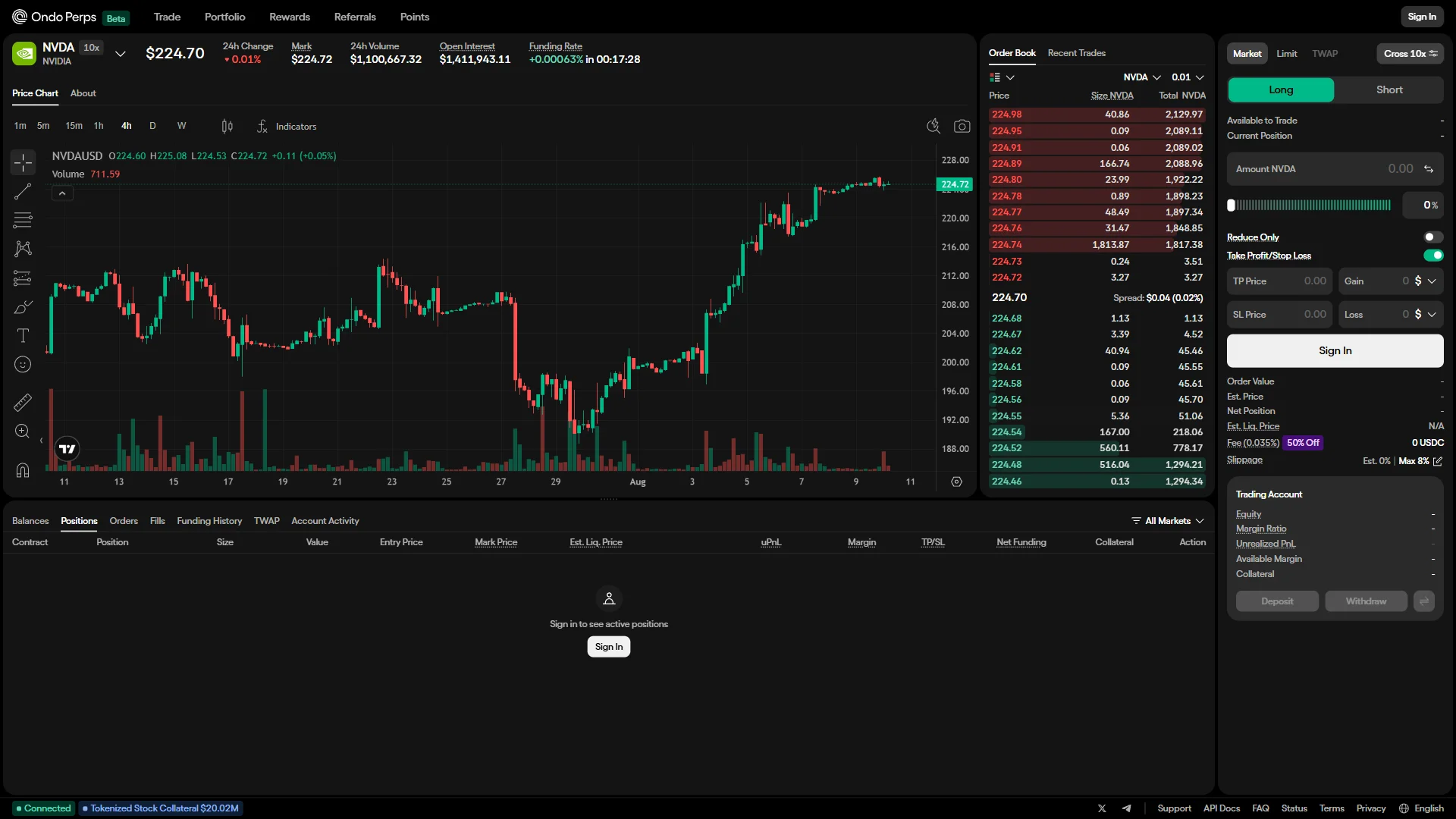The width and height of the screenshot is (1456, 819).
Task: Select the pattern drawing tool
Action: pos(23,249)
